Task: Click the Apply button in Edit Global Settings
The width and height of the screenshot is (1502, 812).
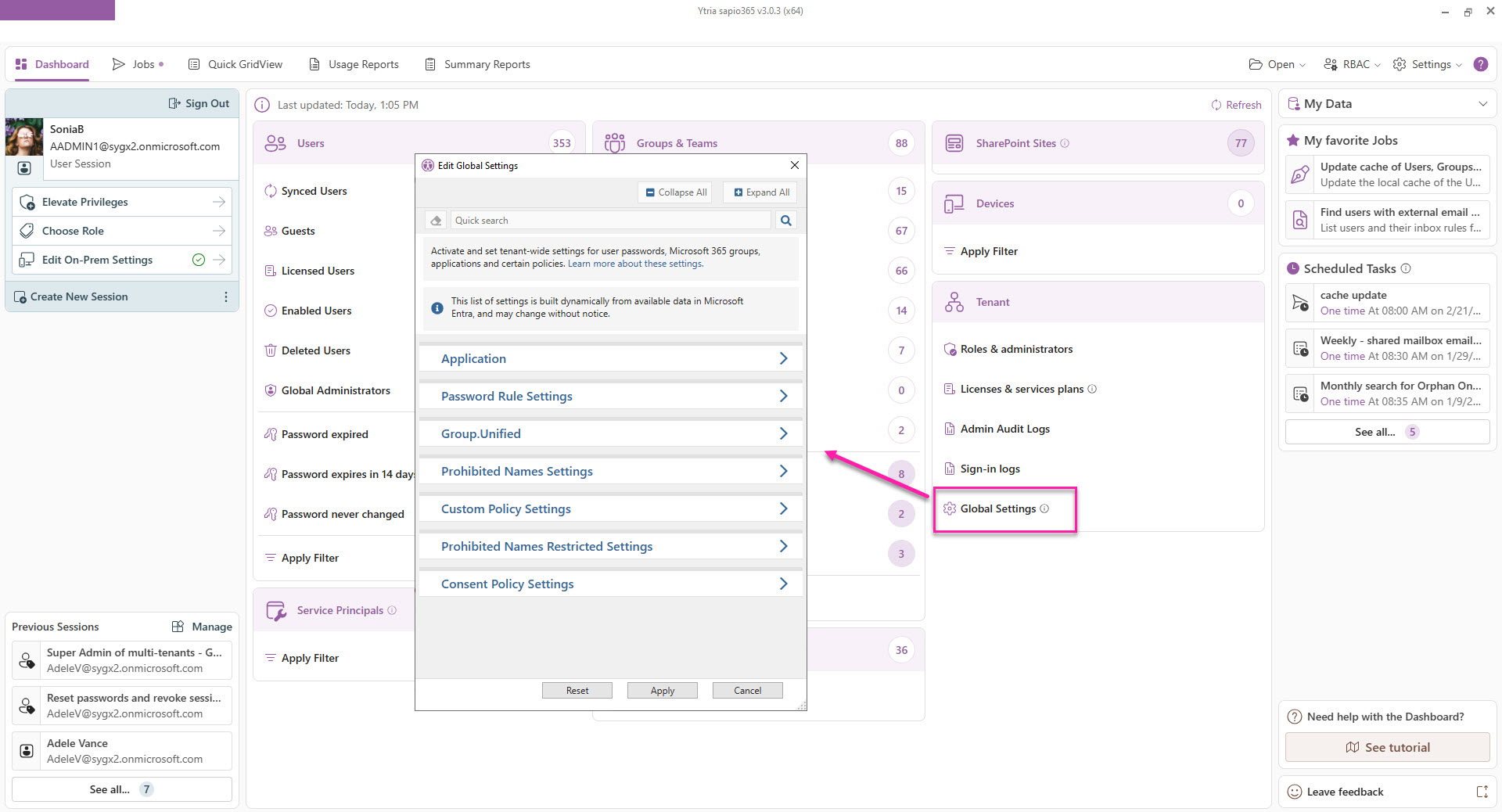Action: click(x=662, y=690)
